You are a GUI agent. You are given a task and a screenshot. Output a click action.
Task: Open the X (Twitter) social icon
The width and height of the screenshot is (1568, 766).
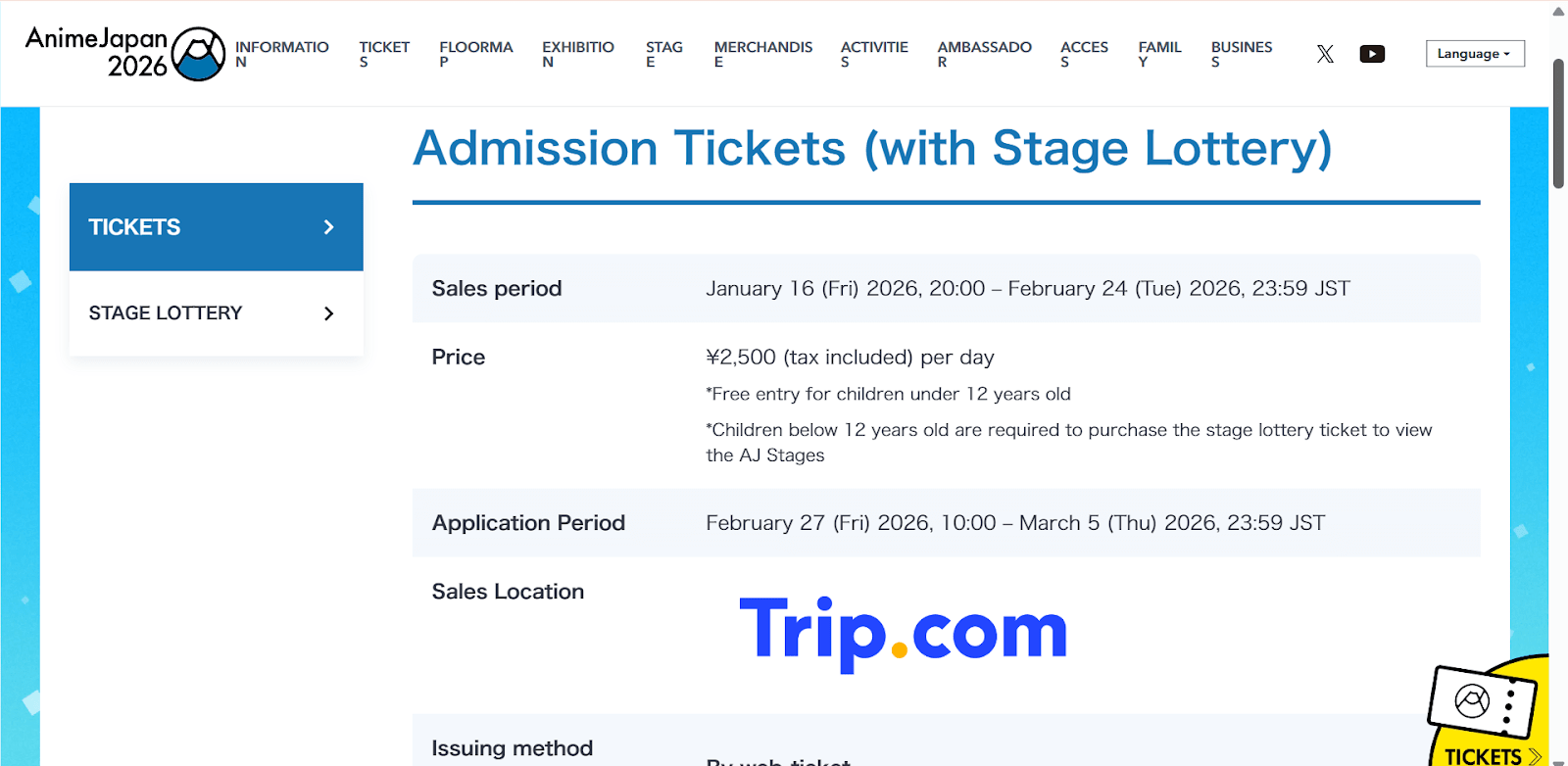click(x=1325, y=54)
